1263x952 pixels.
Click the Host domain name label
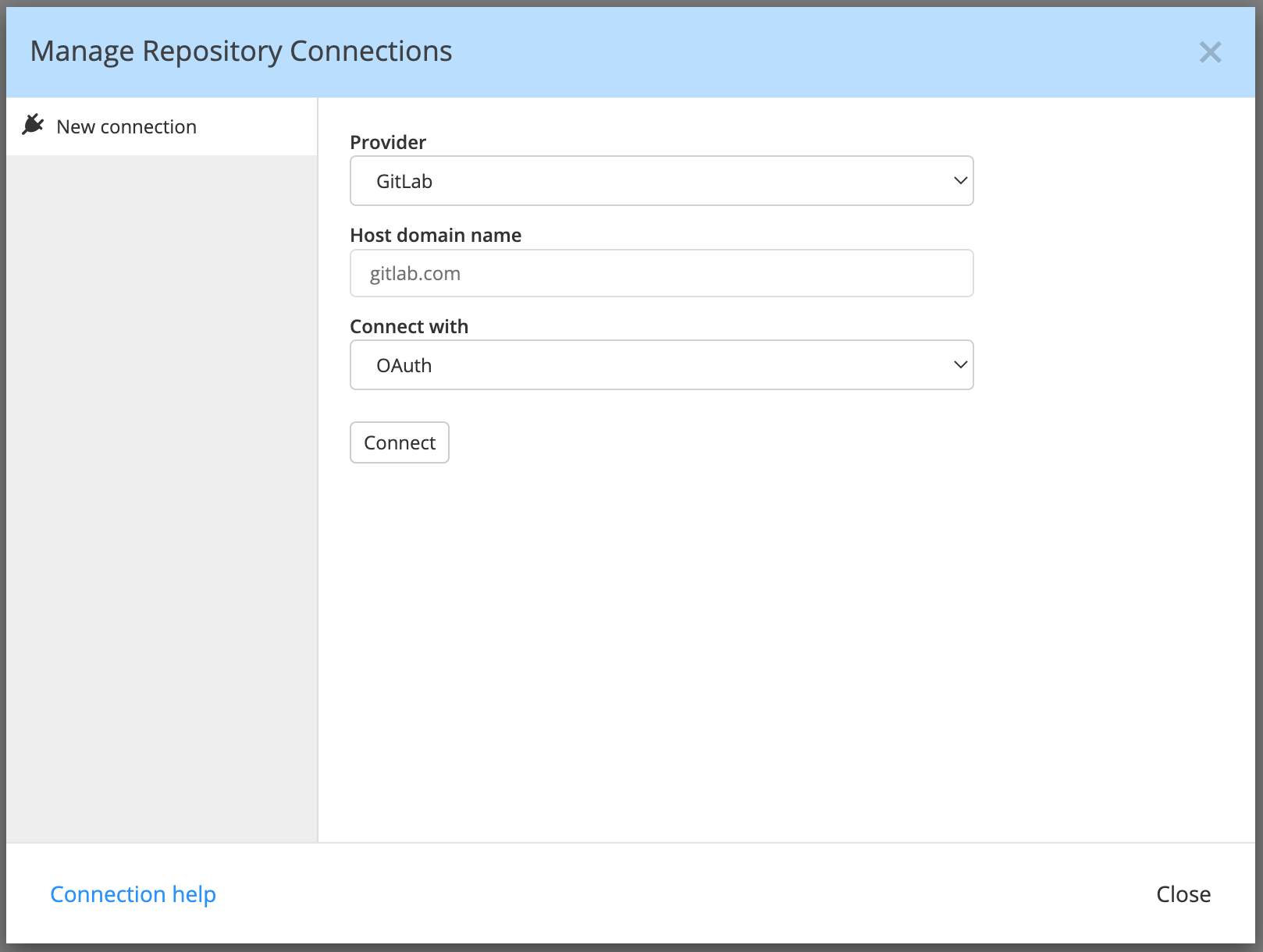[x=436, y=235]
